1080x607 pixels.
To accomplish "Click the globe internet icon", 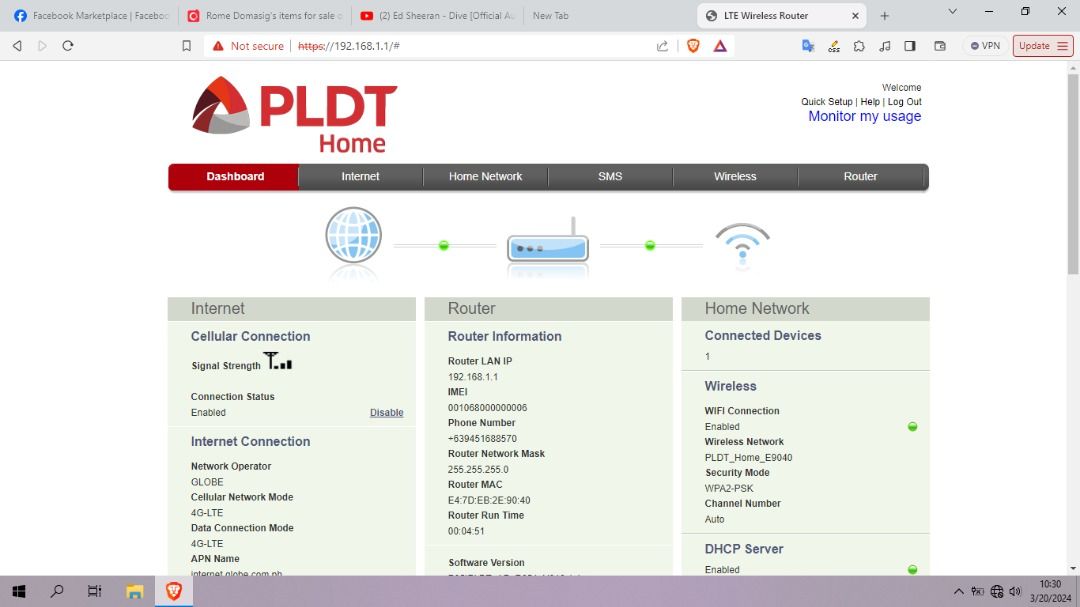I will pyautogui.click(x=353, y=235).
